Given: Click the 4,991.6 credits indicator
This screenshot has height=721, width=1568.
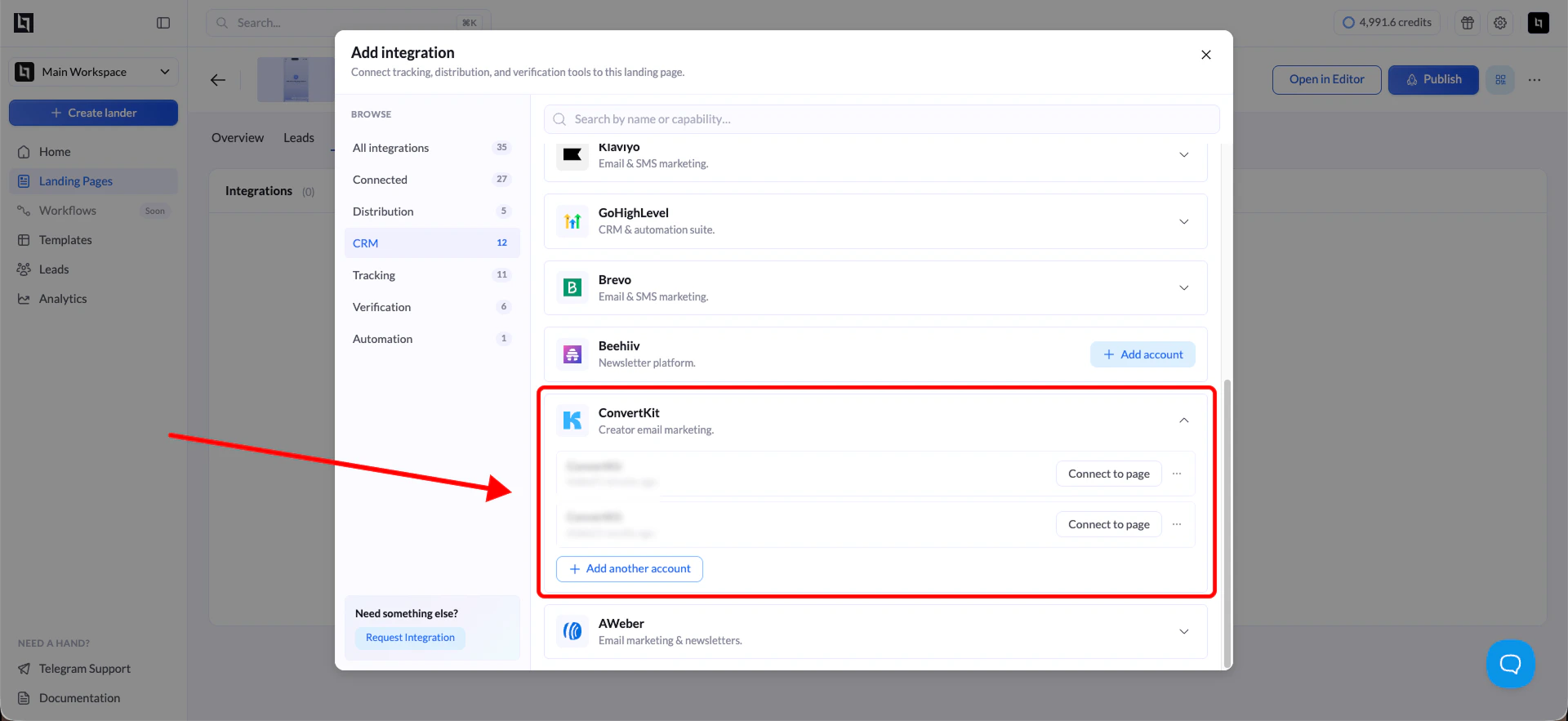Looking at the screenshot, I should pyautogui.click(x=1387, y=23).
